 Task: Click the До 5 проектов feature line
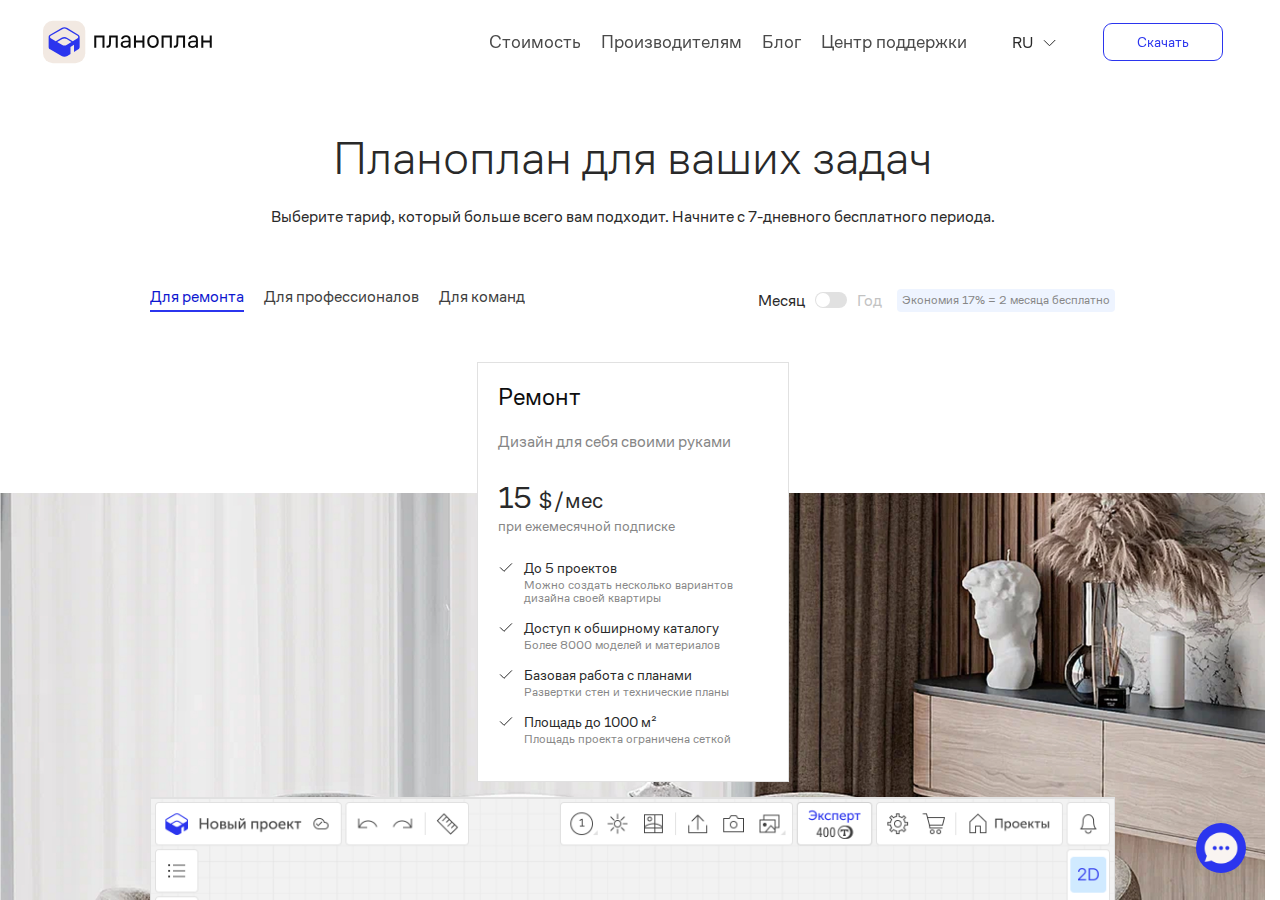(x=570, y=568)
